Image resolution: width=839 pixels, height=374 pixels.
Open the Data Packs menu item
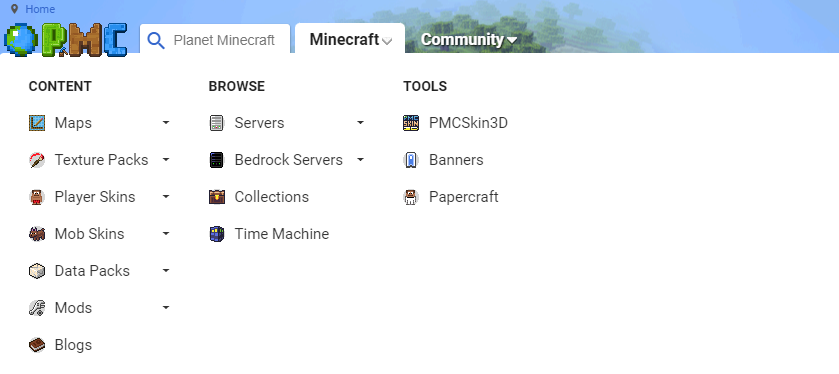[92, 271]
